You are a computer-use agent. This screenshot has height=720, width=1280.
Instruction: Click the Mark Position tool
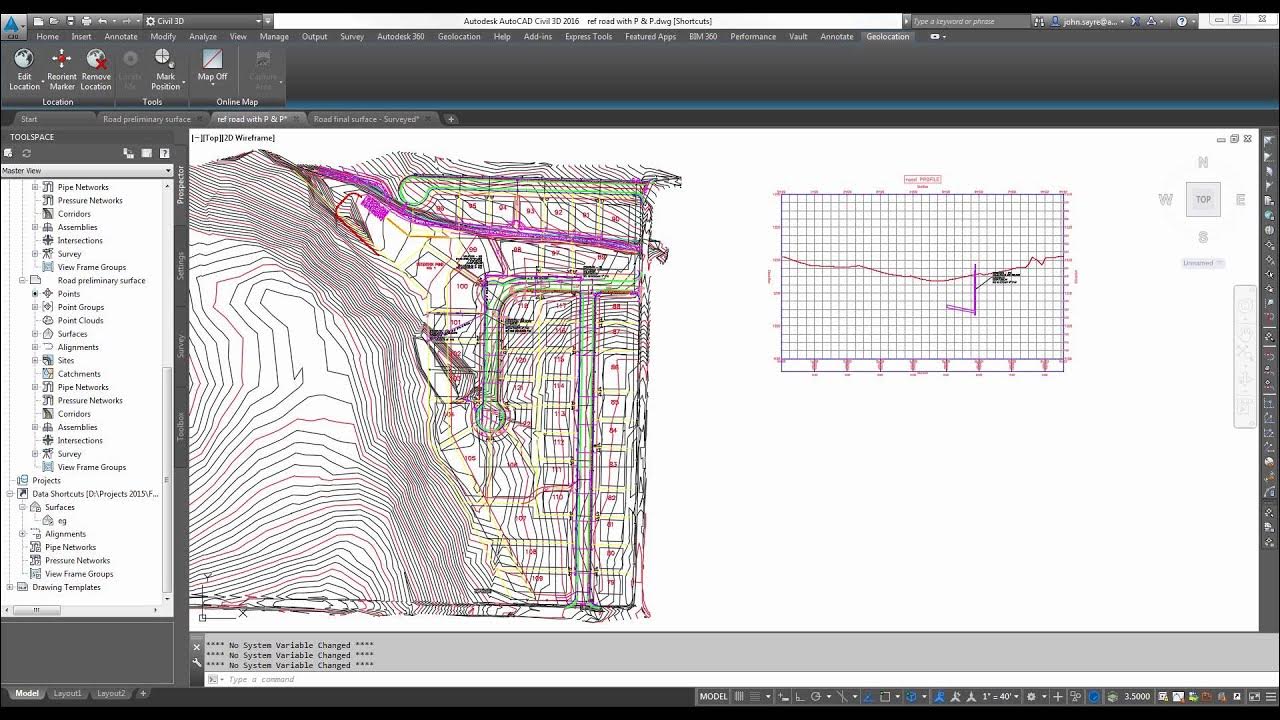(x=165, y=69)
